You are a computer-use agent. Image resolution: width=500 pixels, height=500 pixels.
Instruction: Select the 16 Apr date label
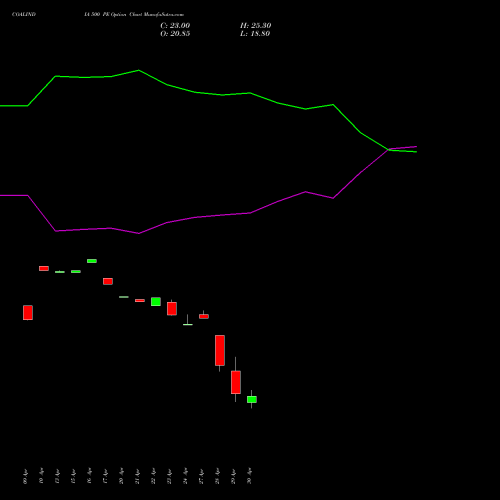[89, 476]
